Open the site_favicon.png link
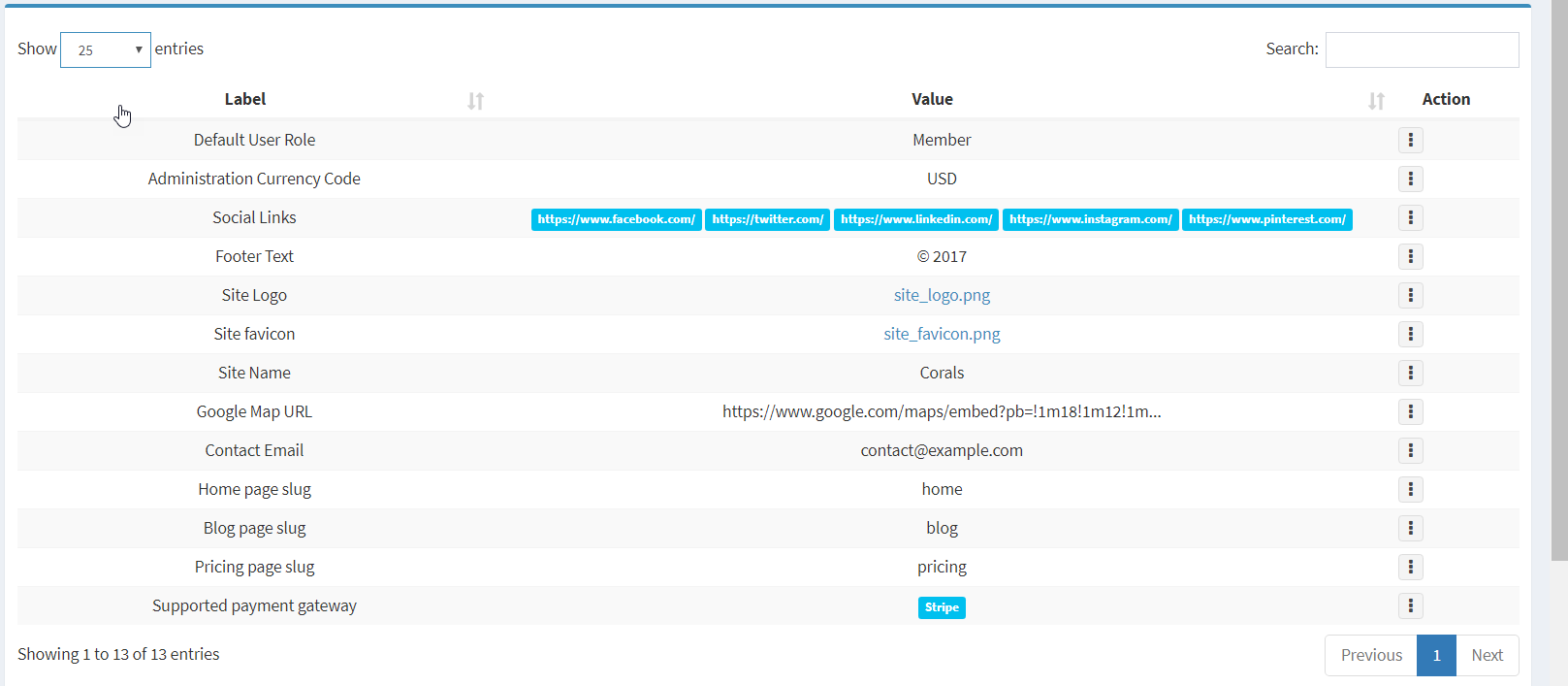This screenshot has height=686, width=1568. pyautogui.click(x=942, y=335)
